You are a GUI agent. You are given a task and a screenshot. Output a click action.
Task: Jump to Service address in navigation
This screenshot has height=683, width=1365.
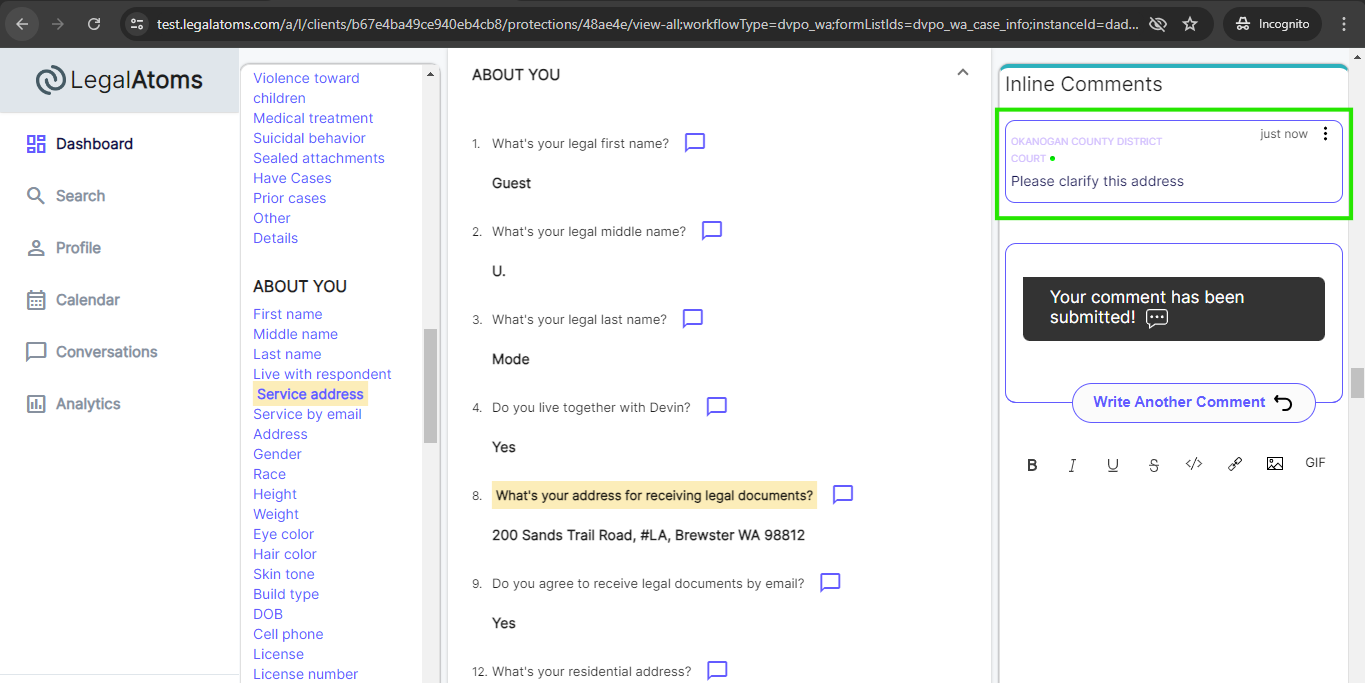(x=310, y=394)
